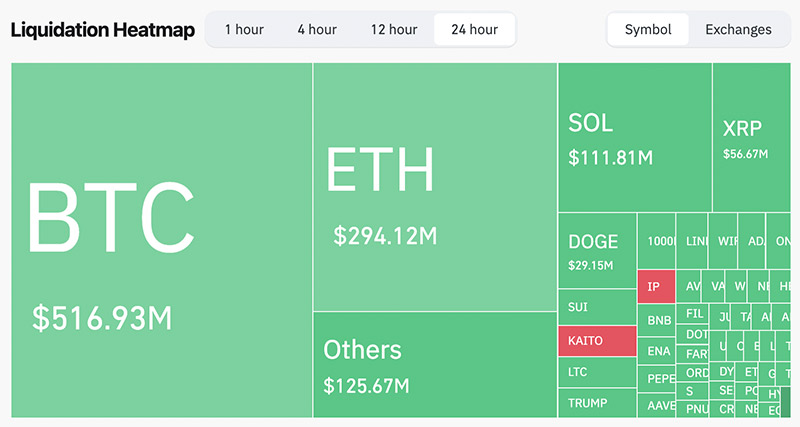Open the SE tile

[722, 390]
